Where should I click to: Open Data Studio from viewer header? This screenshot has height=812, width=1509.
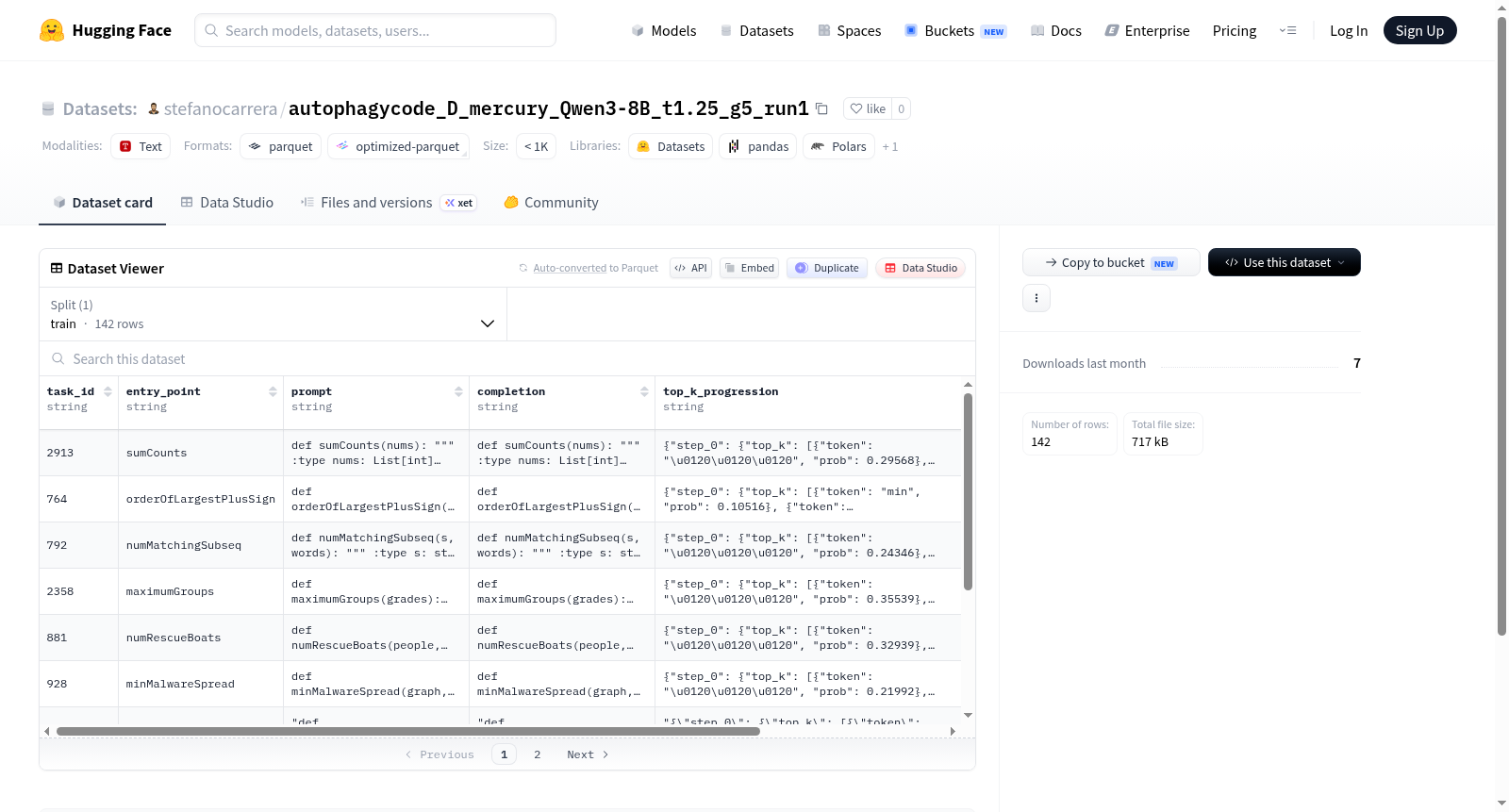(920, 268)
